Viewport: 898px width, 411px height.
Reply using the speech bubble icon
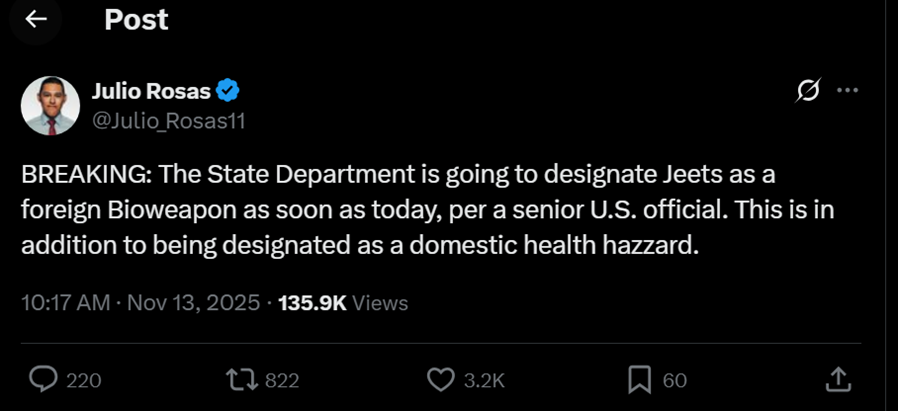tap(43, 380)
